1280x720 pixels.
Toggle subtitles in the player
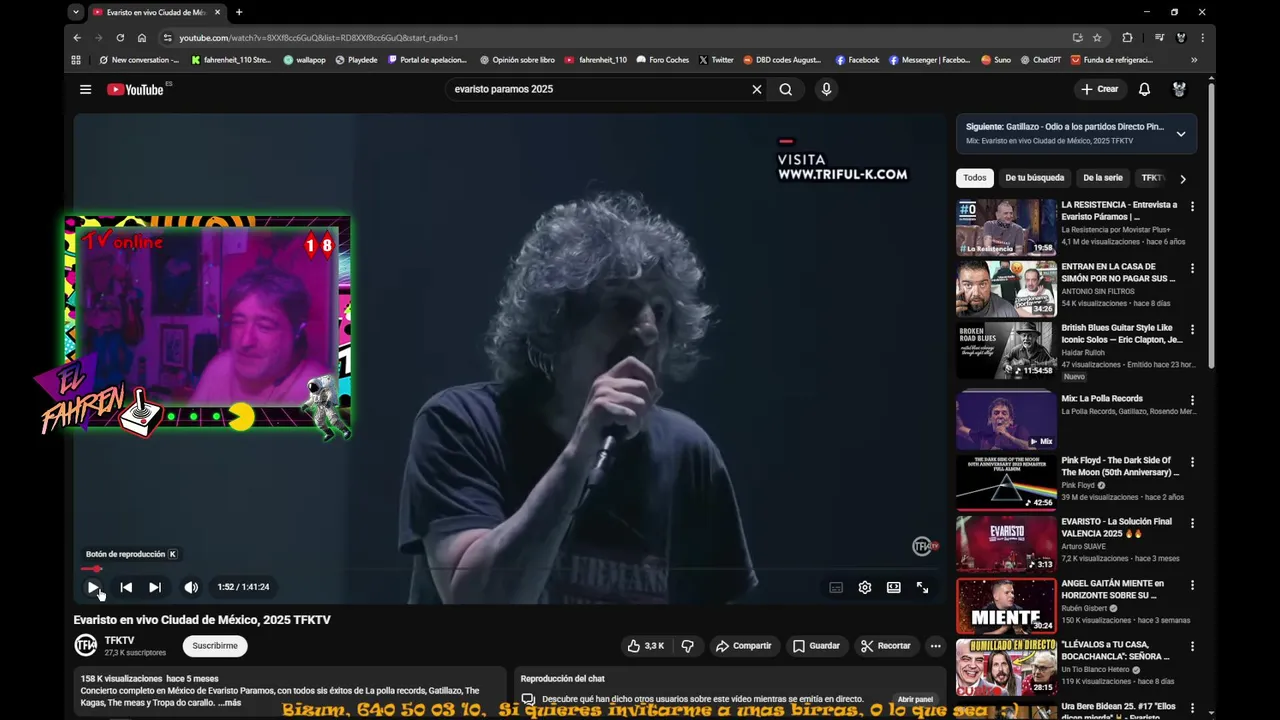coord(836,587)
